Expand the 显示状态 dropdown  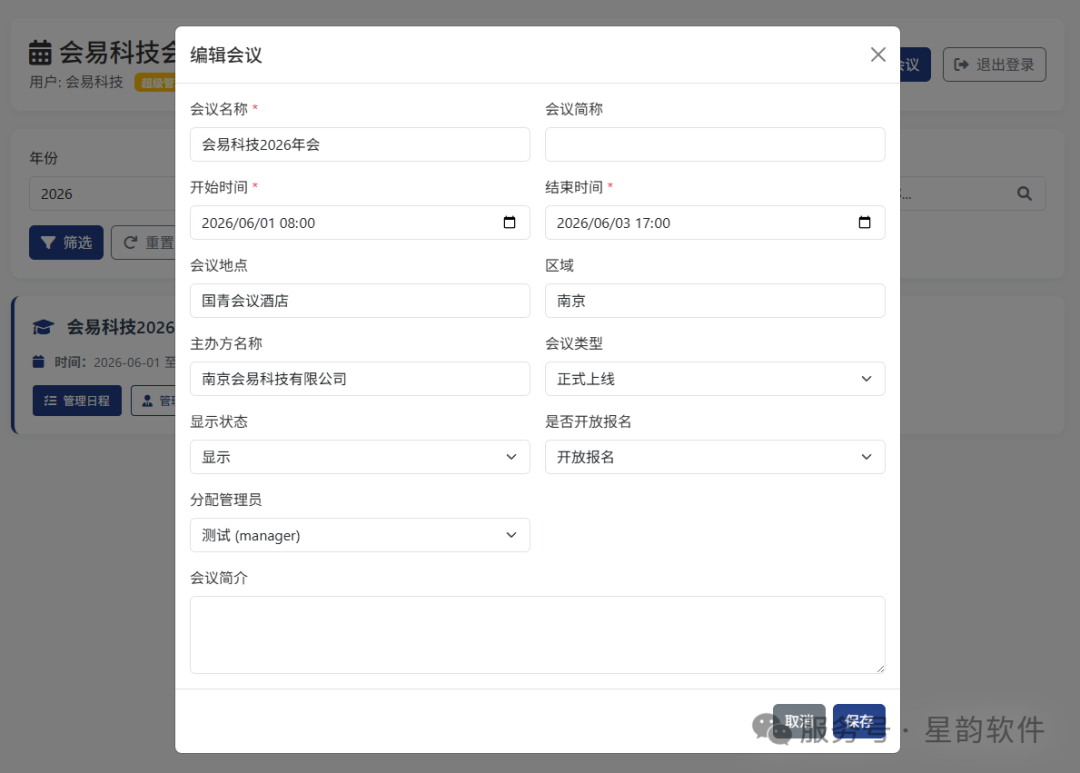[360, 457]
